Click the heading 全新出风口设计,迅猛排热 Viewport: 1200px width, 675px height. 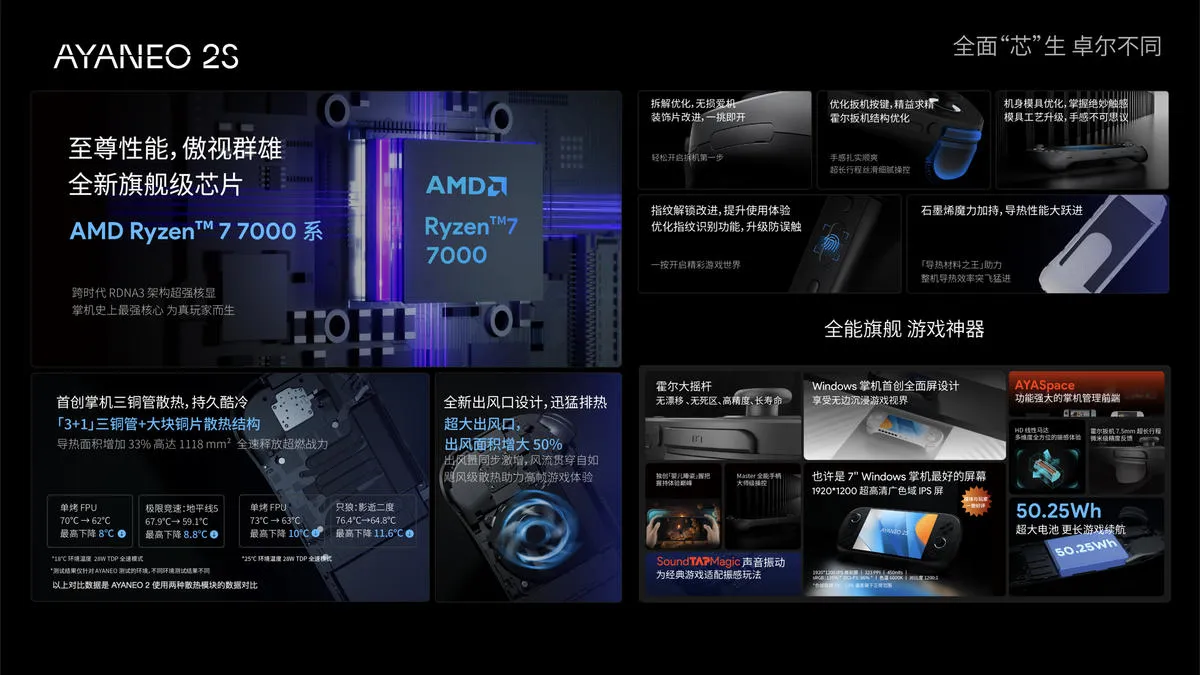coord(525,402)
